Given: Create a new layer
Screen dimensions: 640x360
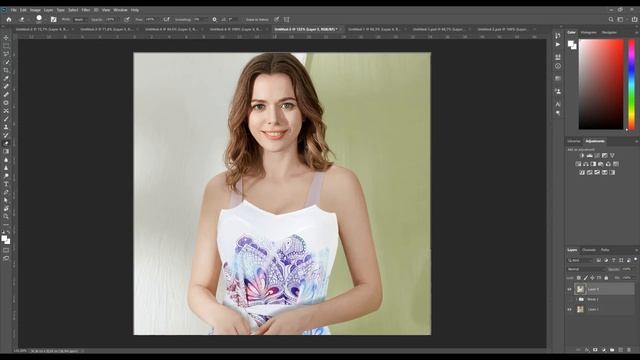Looking at the screenshot, I should [620, 350].
